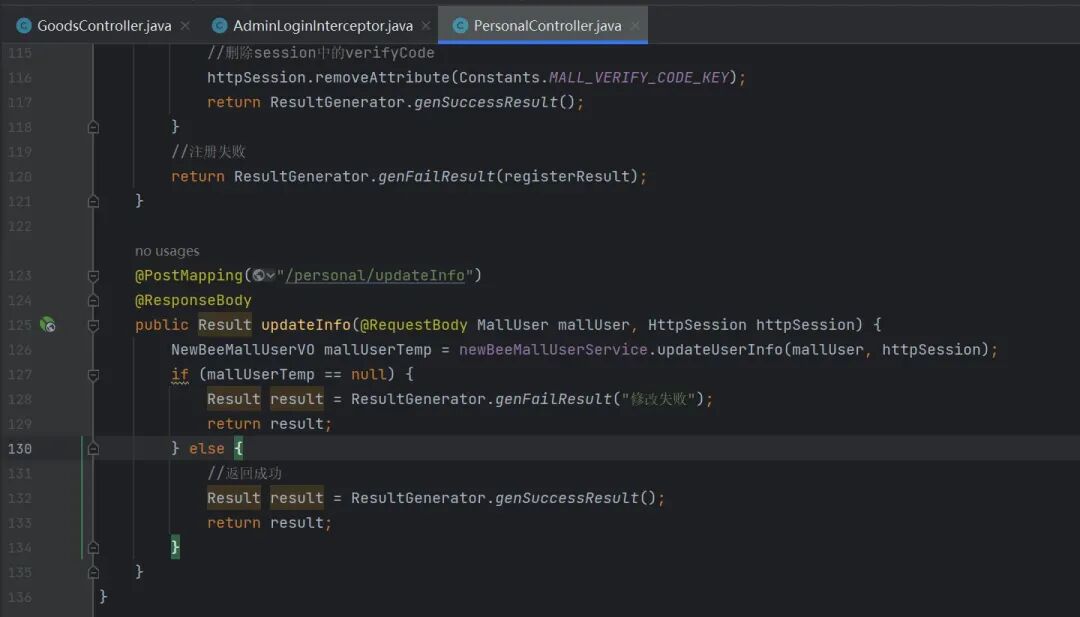Click genFailResult(registerResult) call on line 120
Image resolution: width=1080 pixels, height=617 pixels.
click(x=508, y=176)
